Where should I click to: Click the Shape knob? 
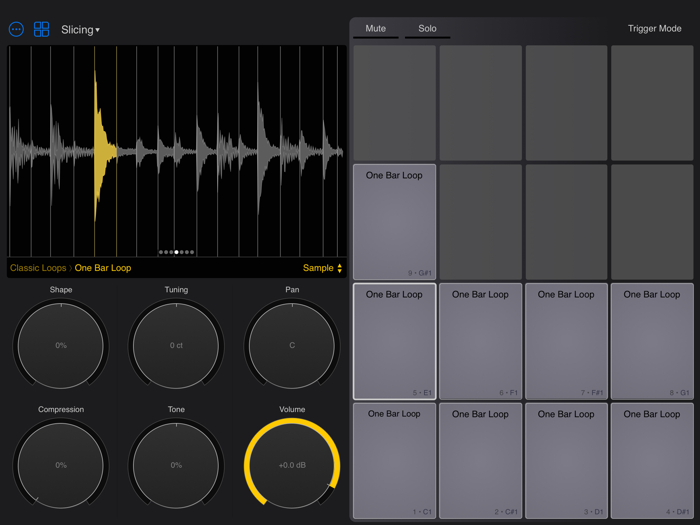point(61,346)
